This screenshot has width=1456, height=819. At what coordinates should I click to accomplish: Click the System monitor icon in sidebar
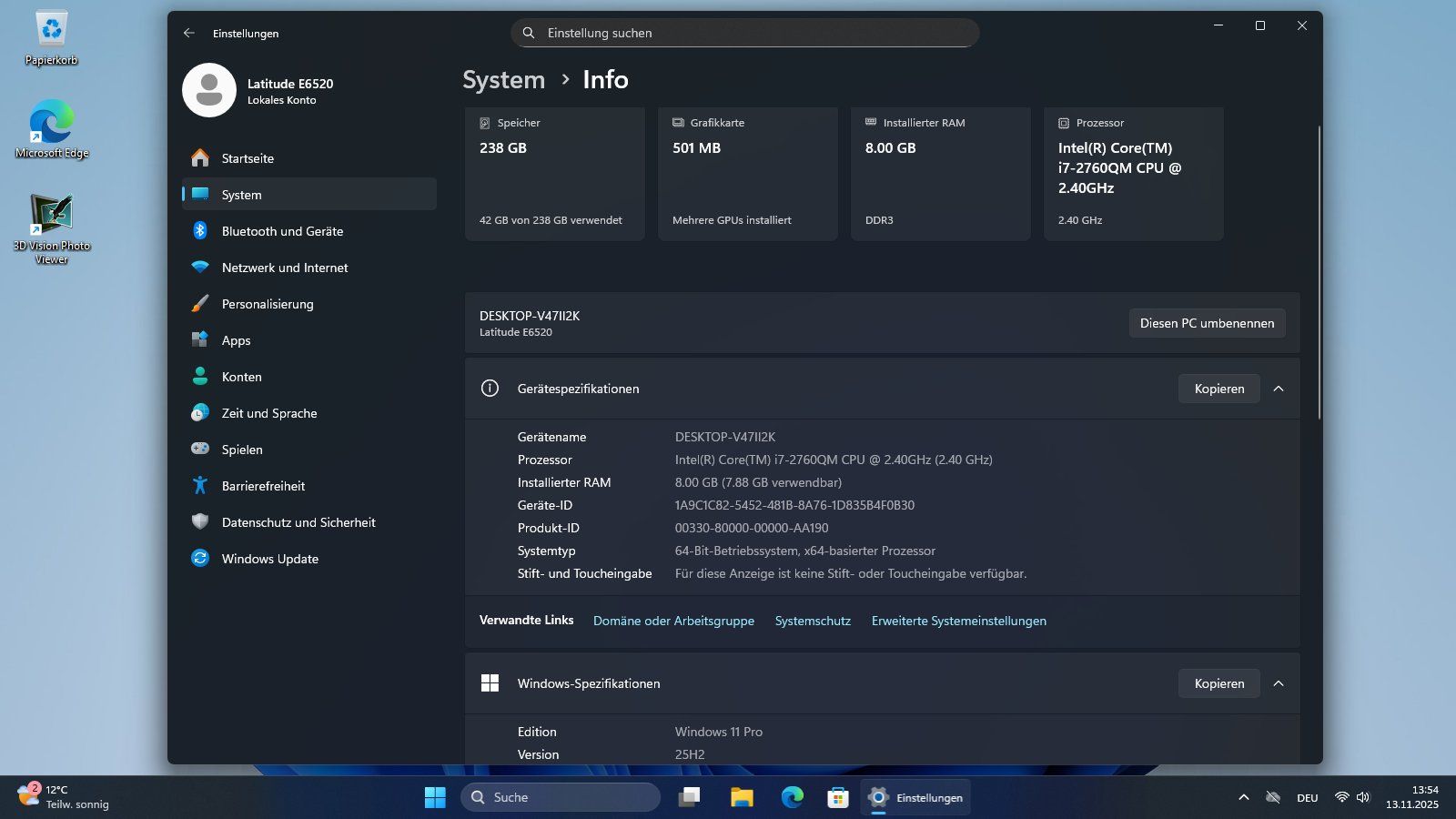point(200,194)
